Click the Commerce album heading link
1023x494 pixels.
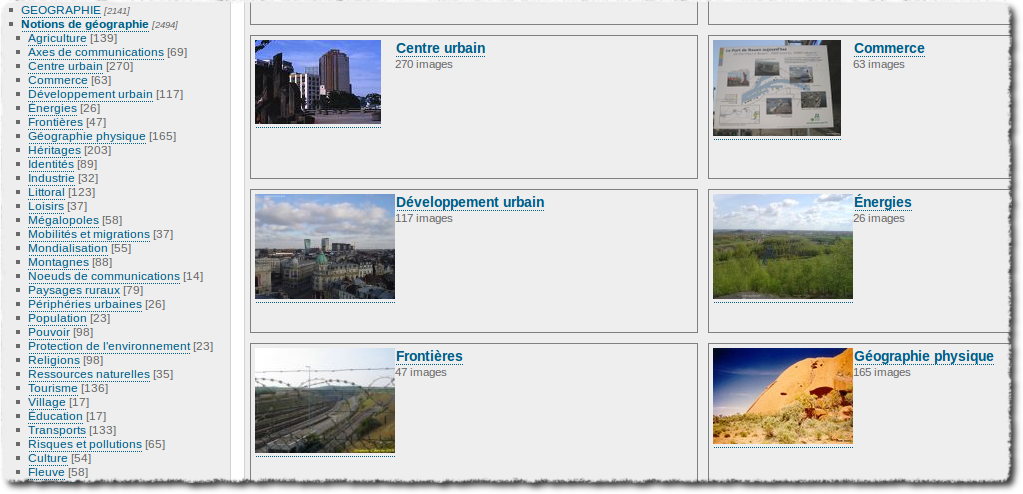(888, 48)
